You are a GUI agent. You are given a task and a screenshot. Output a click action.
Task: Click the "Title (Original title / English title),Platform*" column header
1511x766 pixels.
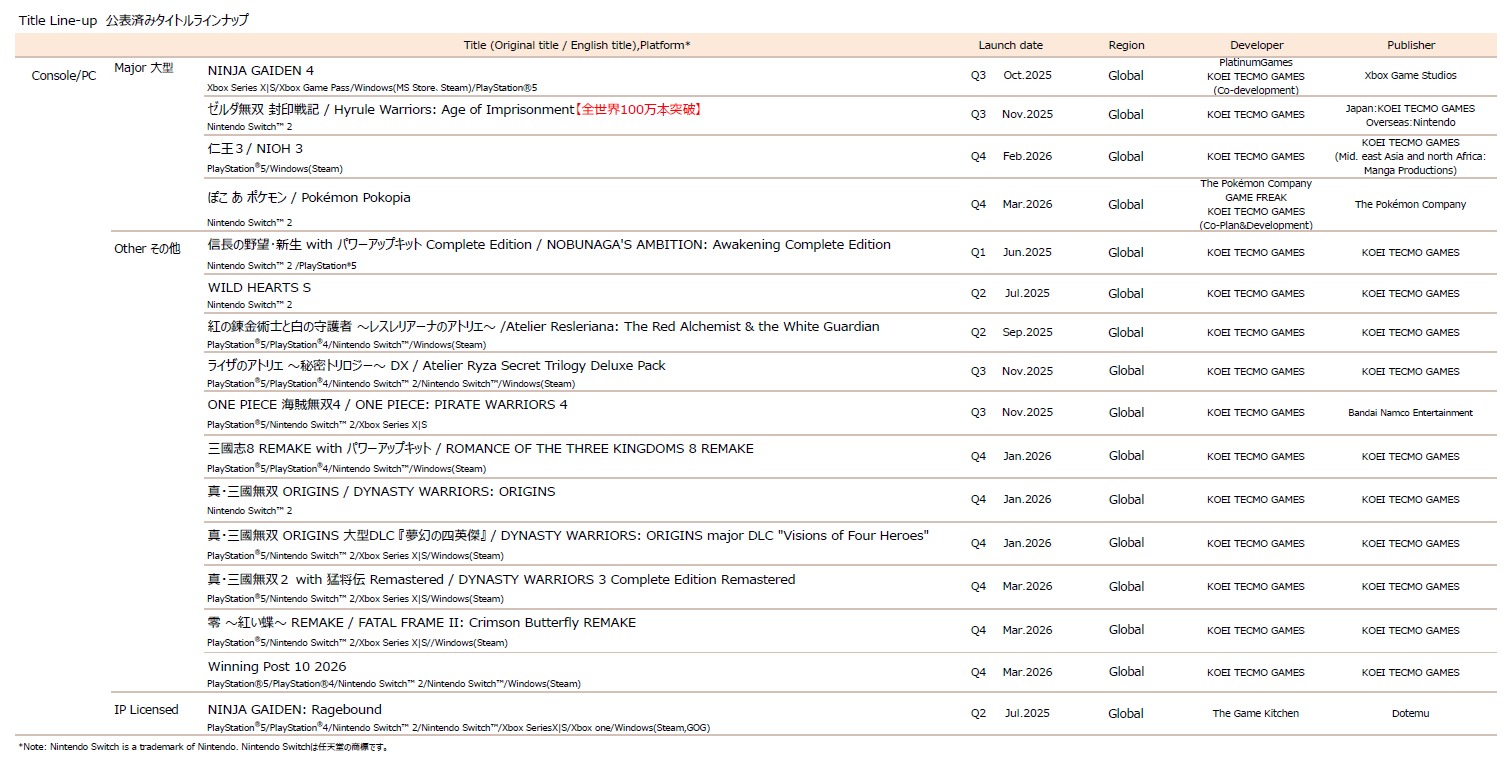click(x=577, y=45)
